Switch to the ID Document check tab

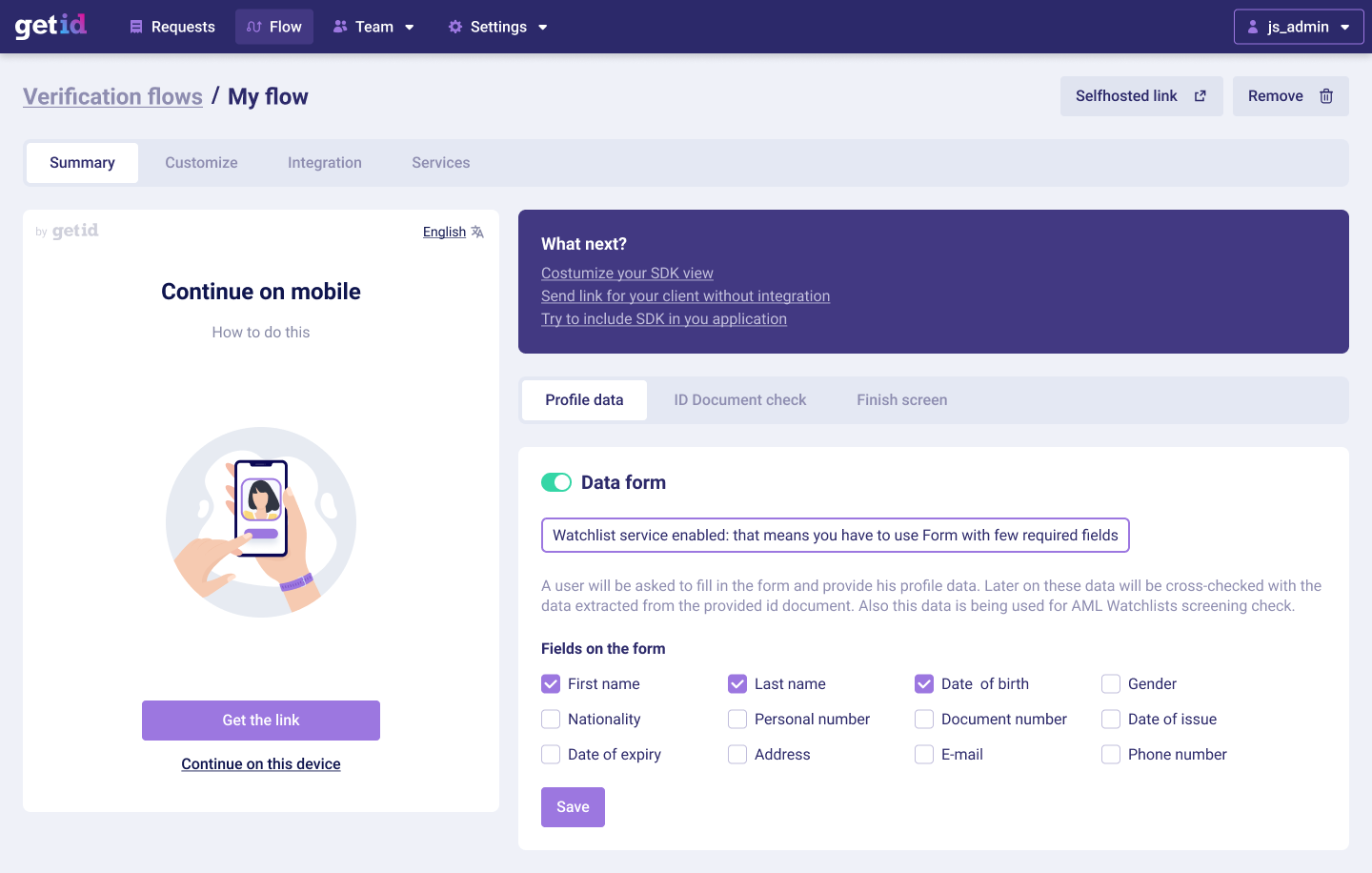click(x=740, y=399)
